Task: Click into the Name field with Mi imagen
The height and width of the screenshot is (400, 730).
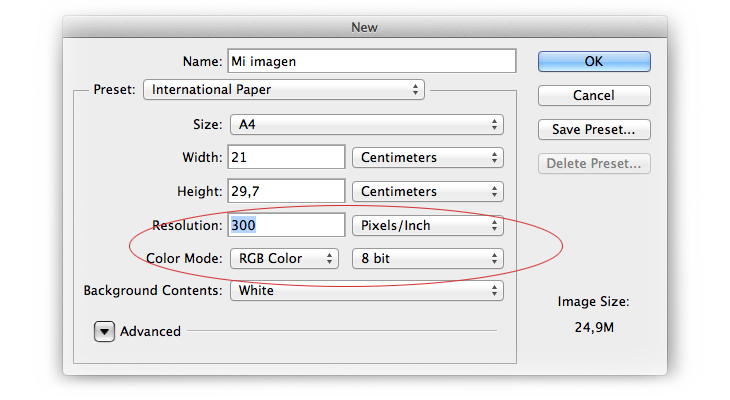Action: [x=372, y=61]
